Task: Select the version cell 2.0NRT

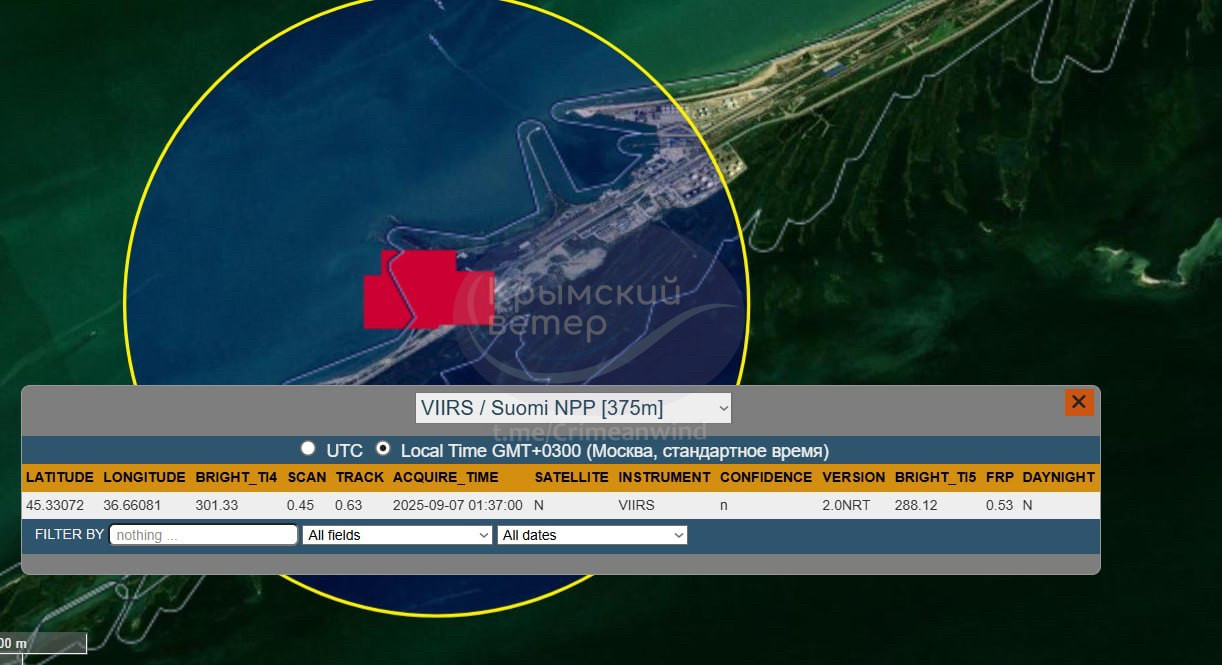Action: (846, 505)
